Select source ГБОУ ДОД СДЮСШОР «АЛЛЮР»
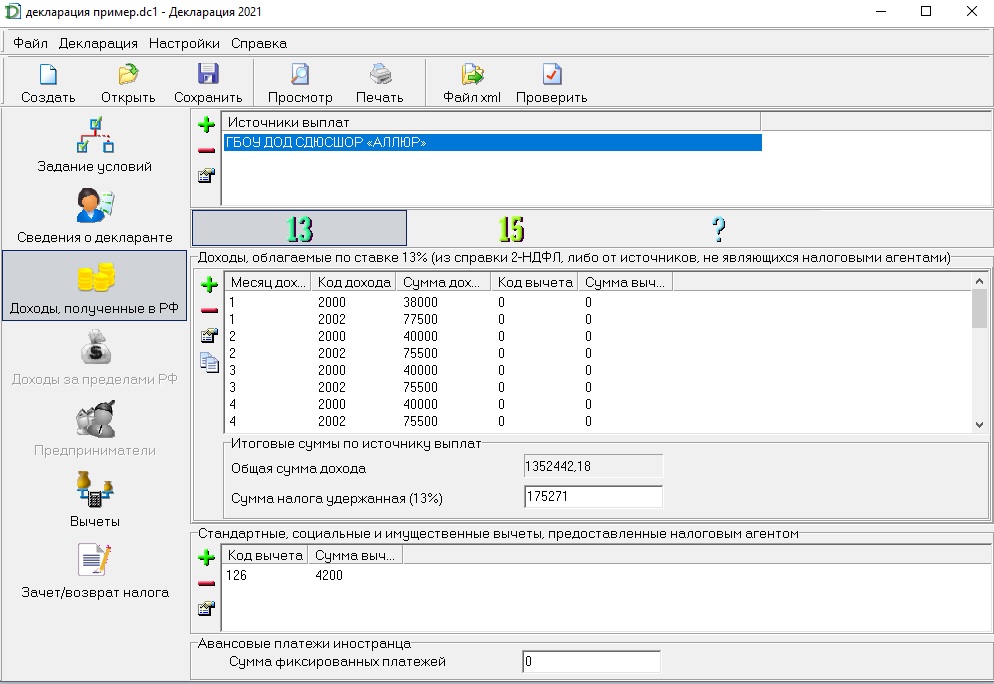This screenshot has width=994, height=684. pos(492,143)
